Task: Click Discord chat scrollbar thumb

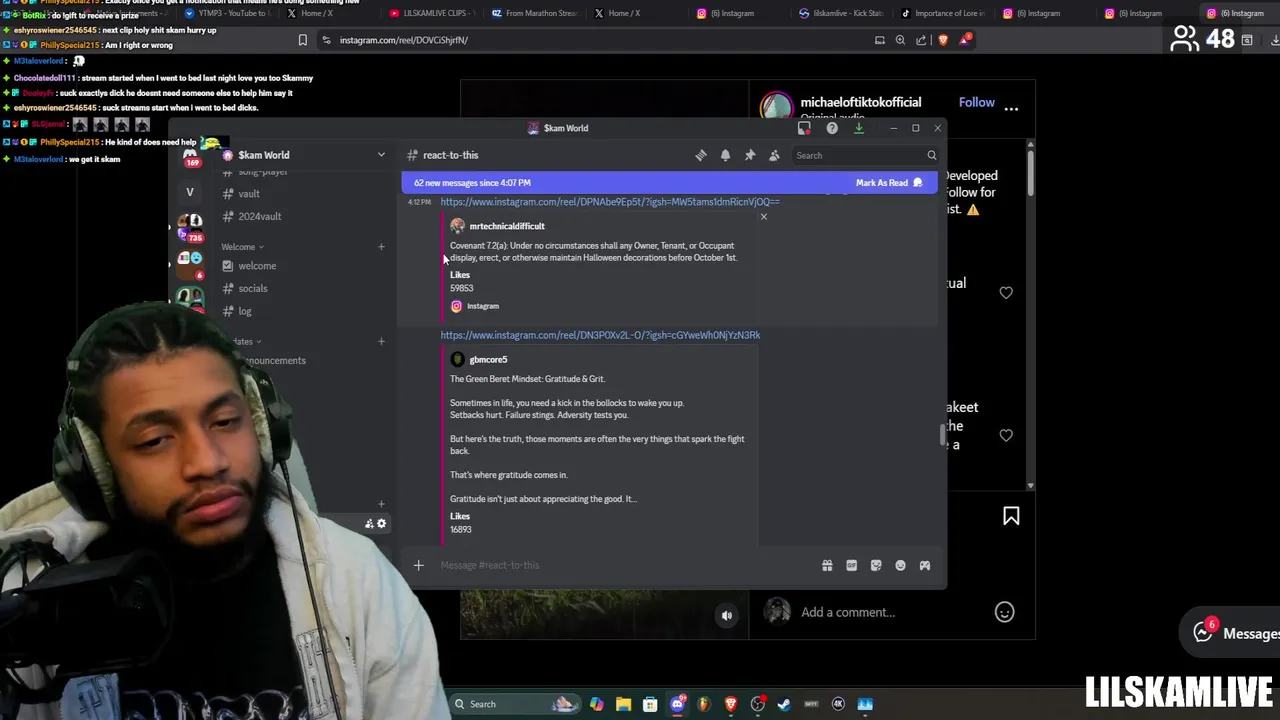Action: point(941,435)
